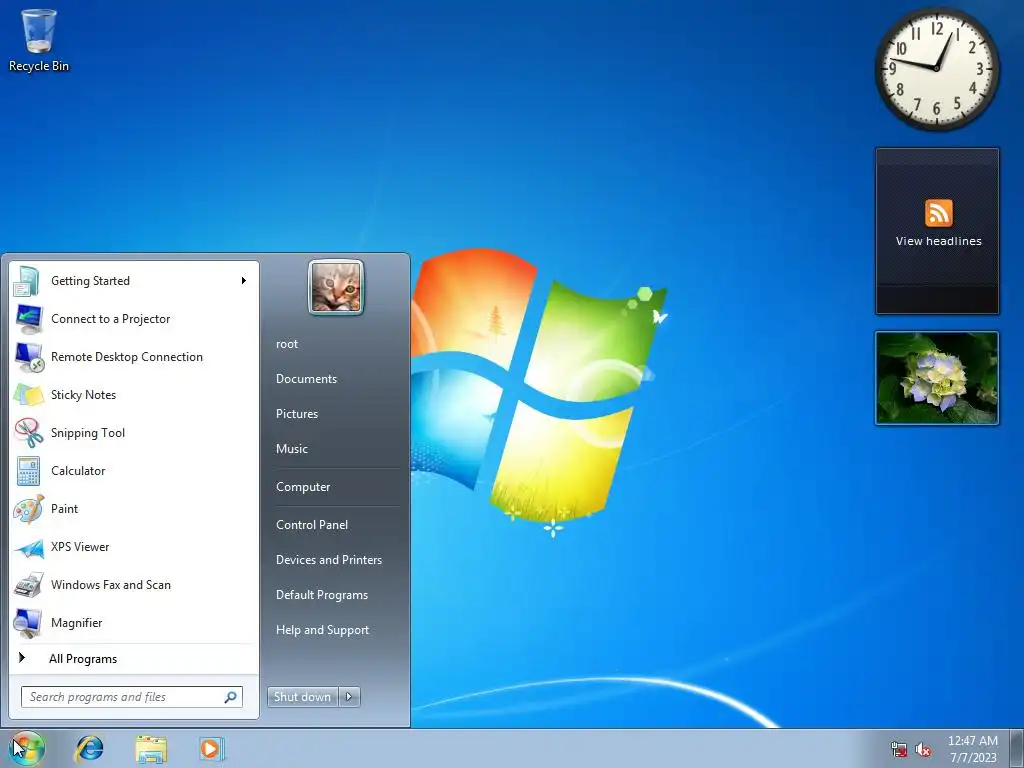Expand the Getting Started submenu arrow
Image resolution: width=1024 pixels, height=768 pixels.
tap(244, 281)
